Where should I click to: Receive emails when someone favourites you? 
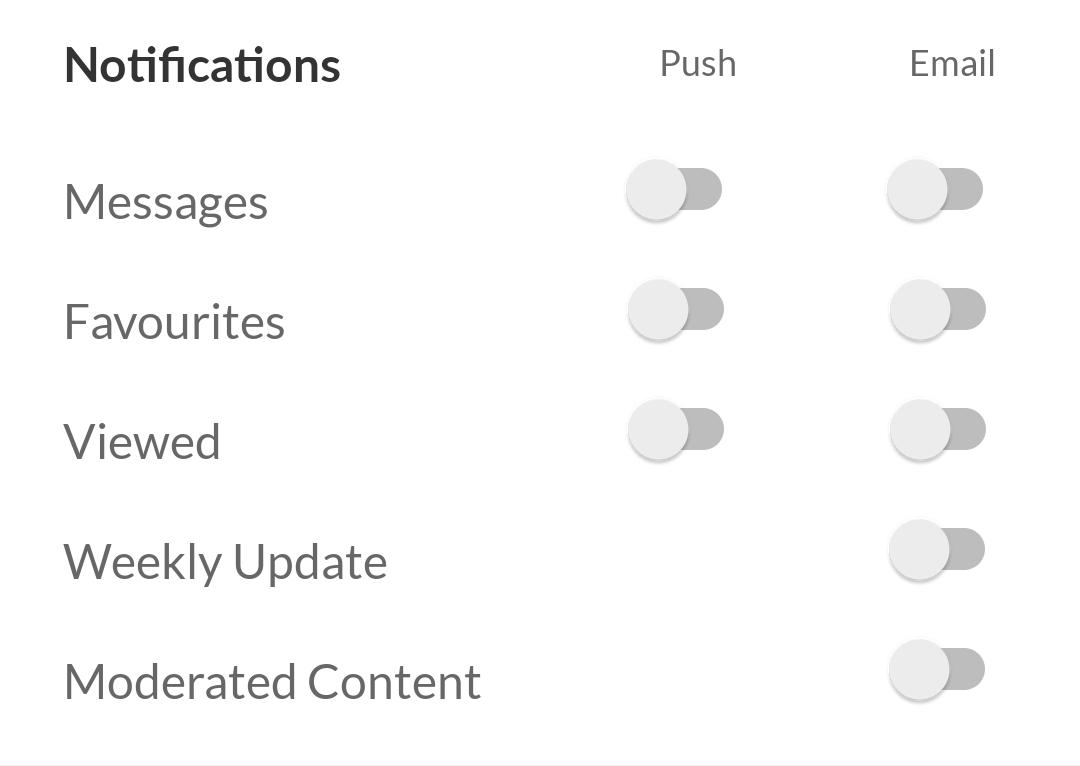pos(937,310)
